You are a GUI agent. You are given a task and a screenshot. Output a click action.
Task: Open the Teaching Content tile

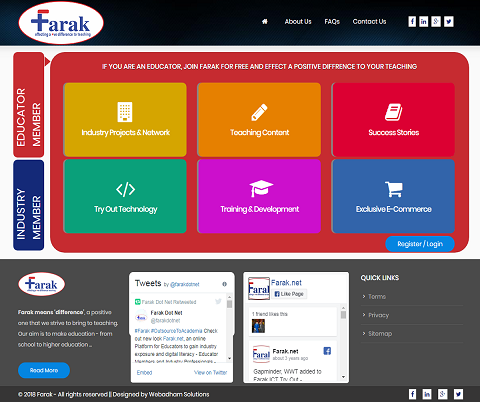pos(259,120)
